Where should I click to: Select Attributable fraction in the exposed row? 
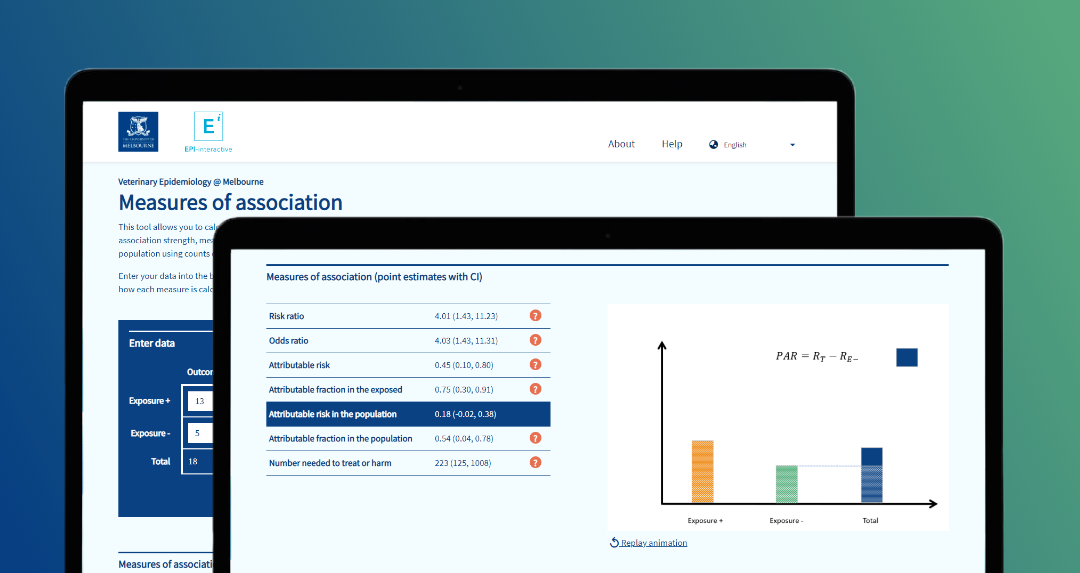[408, 390]
